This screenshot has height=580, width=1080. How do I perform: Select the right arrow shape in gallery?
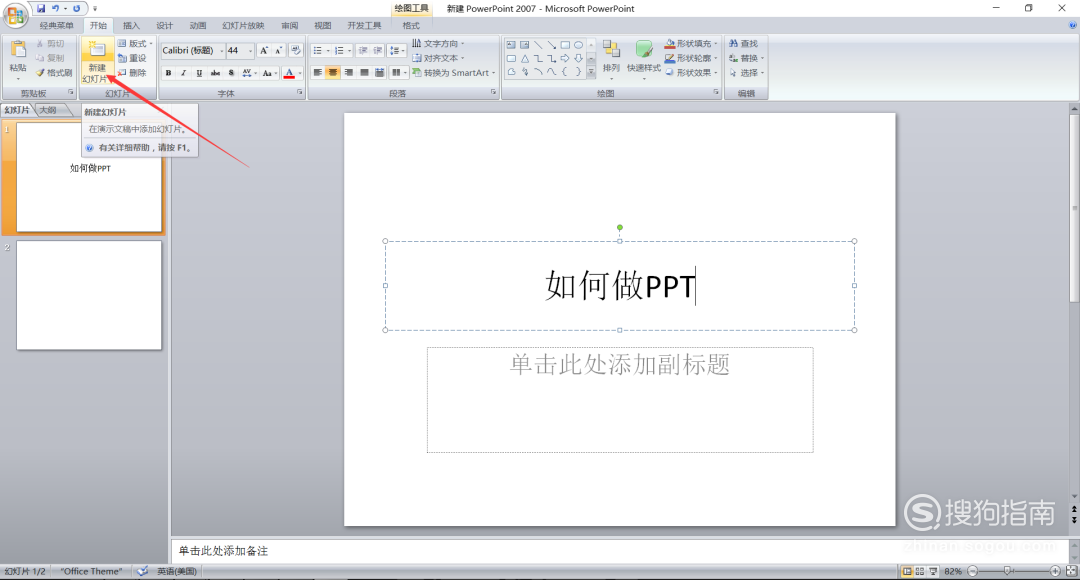click(565, 59)
